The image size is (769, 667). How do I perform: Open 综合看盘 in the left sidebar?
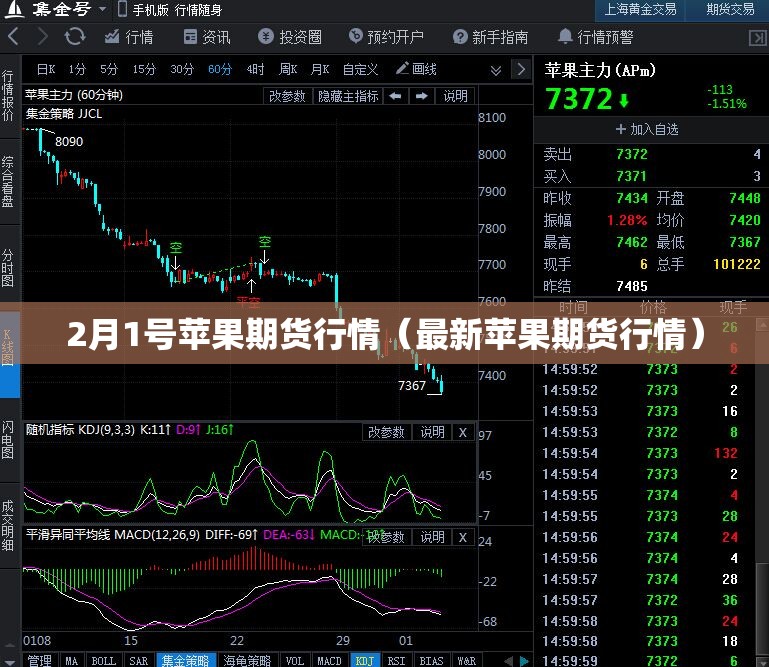8,181
